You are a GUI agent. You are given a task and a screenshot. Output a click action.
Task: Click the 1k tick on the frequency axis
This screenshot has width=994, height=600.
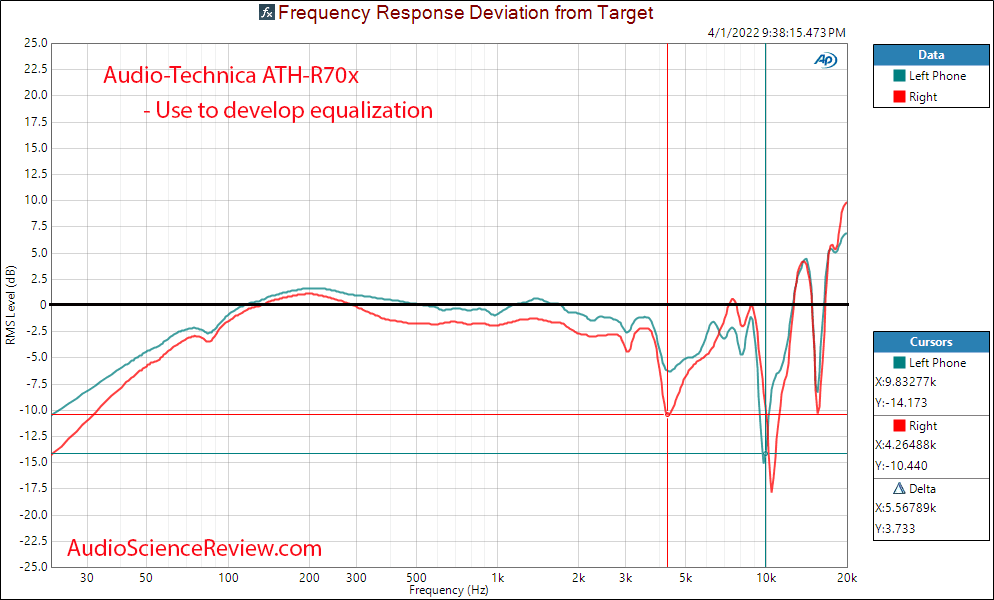pos(497,578)
